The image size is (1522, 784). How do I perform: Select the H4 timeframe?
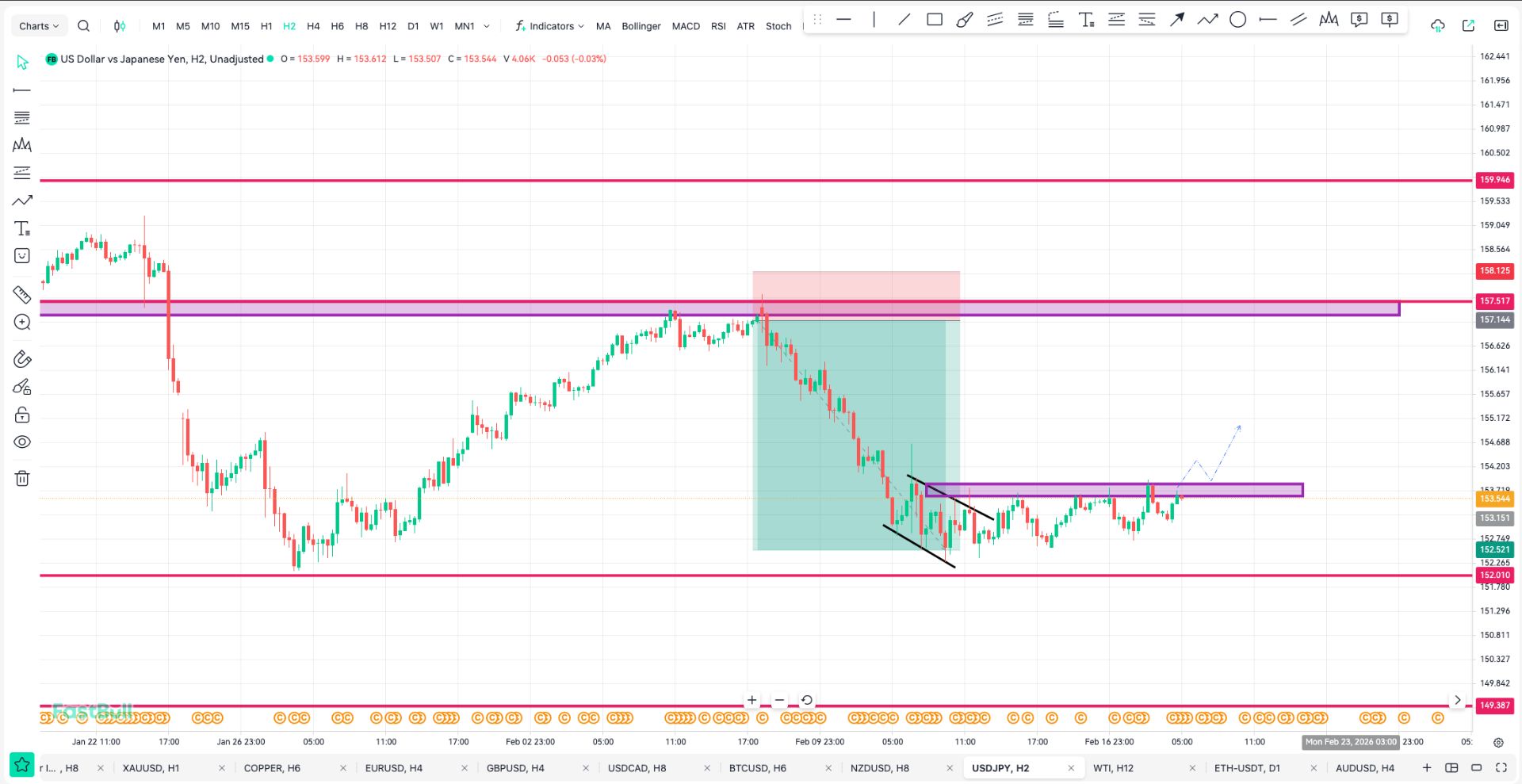pyautogui.click(x=313, y=26)
